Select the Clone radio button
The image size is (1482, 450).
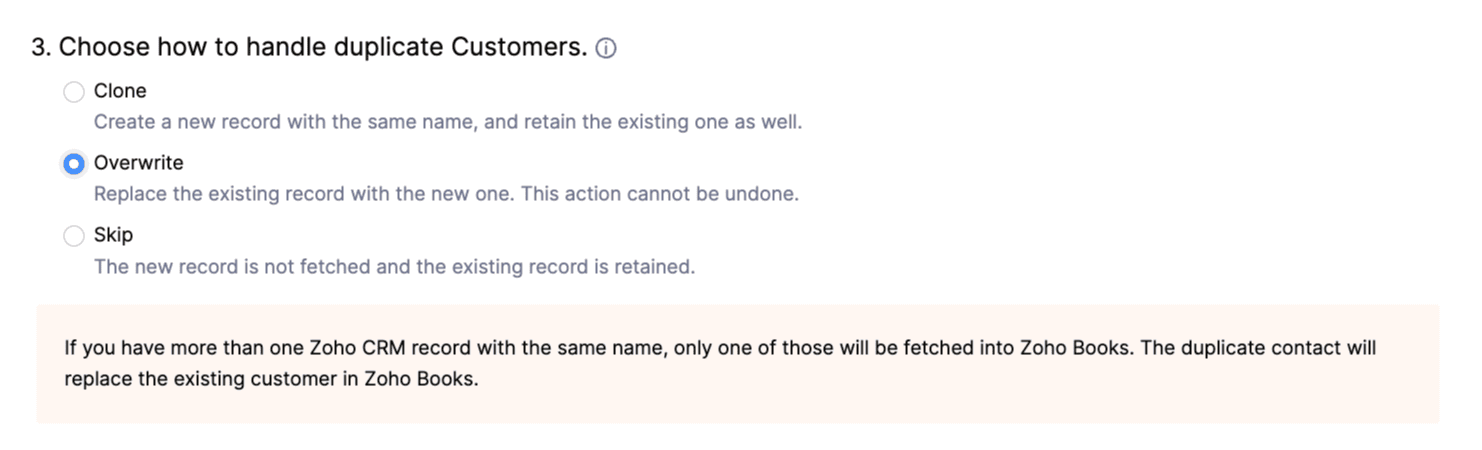coord(74,92)
